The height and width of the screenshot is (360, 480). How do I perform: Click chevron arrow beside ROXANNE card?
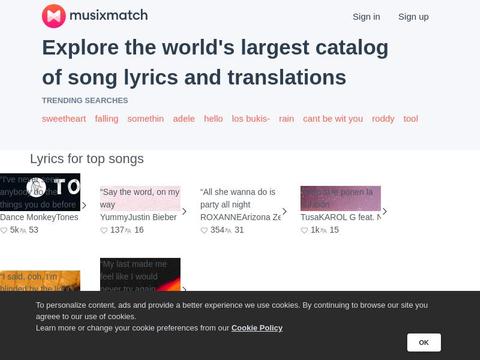coord(284,211)
